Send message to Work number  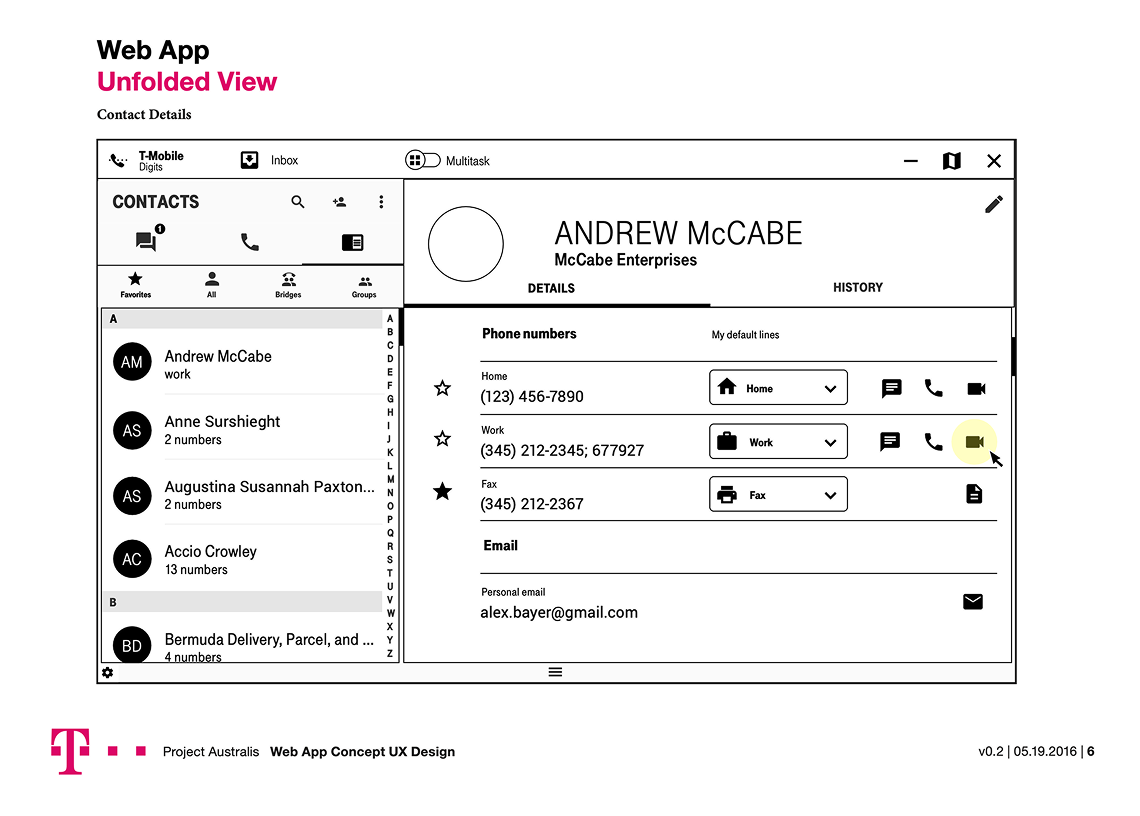pos(890,441)
